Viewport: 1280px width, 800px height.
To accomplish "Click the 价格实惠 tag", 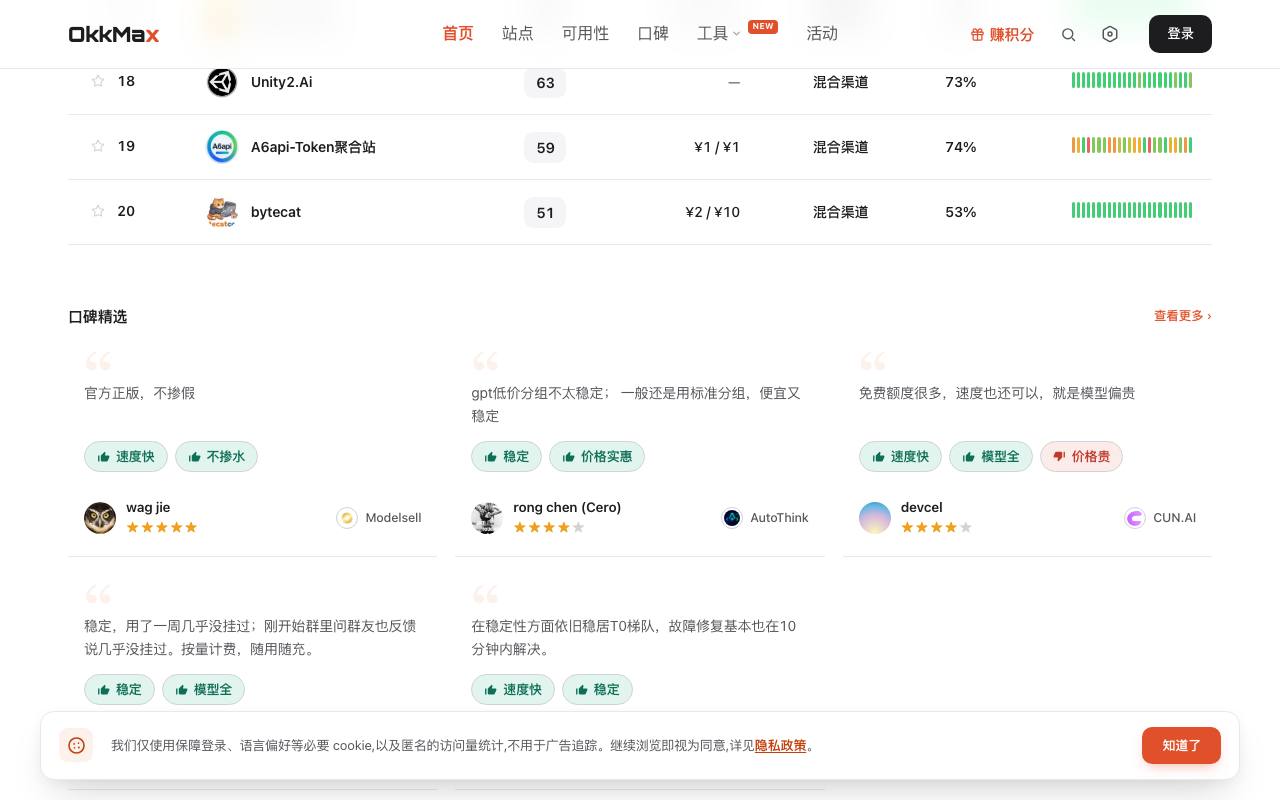I will 597,457.
